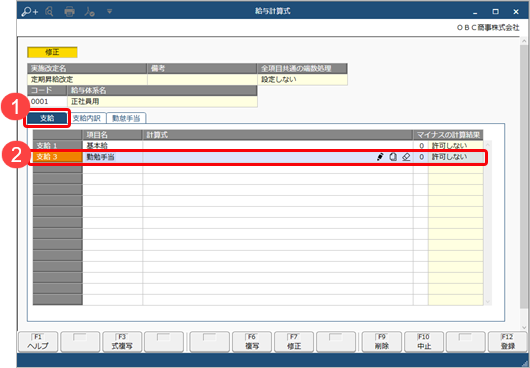Image resolution: width=530 pixels, height=368 pixels.
Task: Click the printer icon in title bar
Action: click(69, 12)
